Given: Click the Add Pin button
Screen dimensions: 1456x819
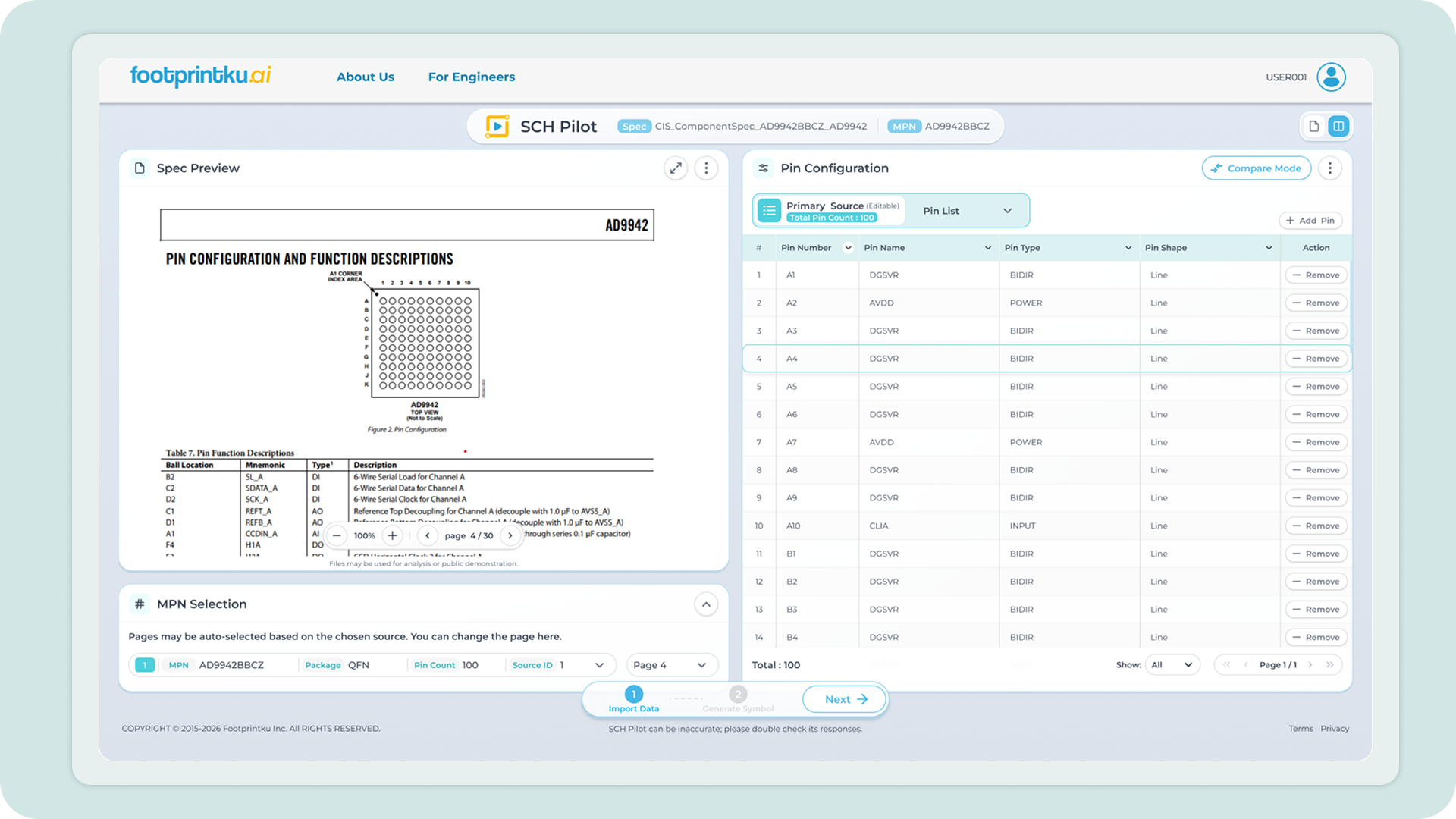Looking at the screenshot, I should [1310, 221].
